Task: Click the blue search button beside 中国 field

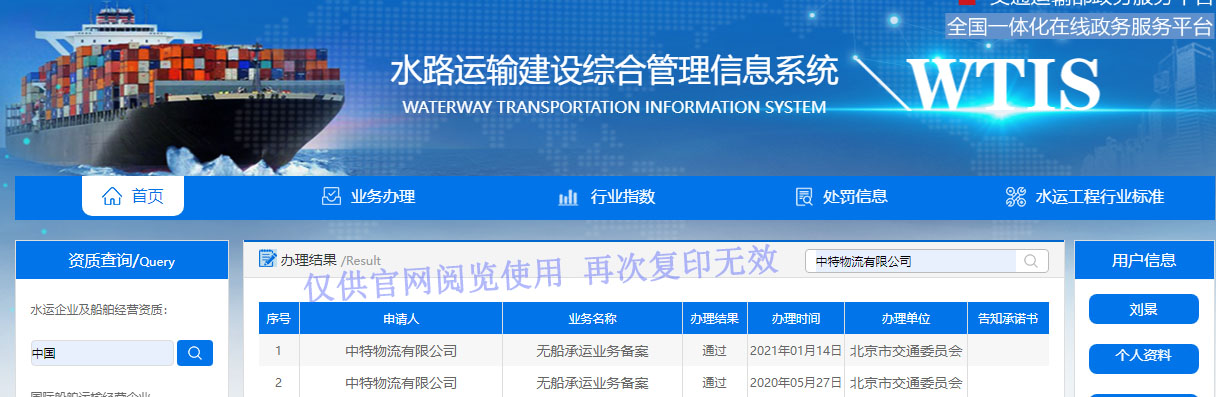Action: [x=195, y=353]
